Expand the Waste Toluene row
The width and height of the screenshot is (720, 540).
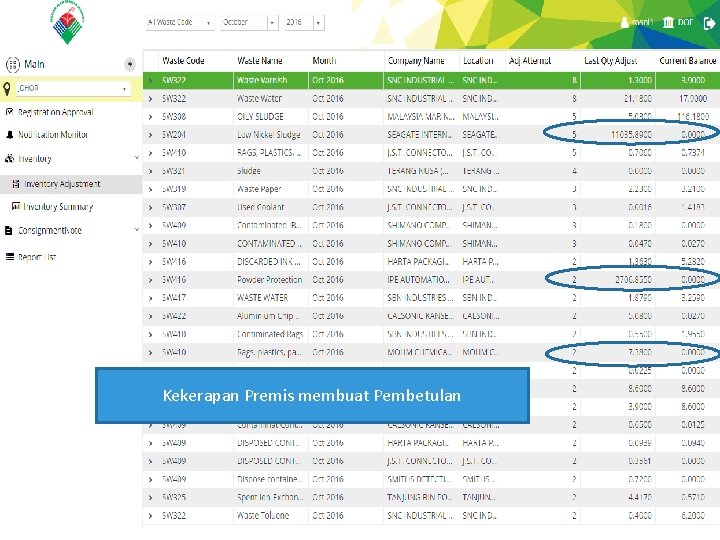point(150,516)
